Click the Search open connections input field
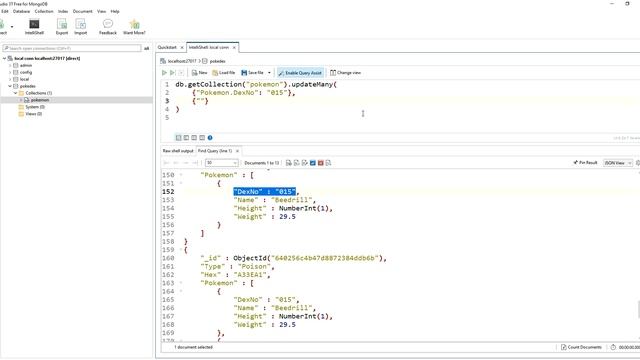 (72, 48)
